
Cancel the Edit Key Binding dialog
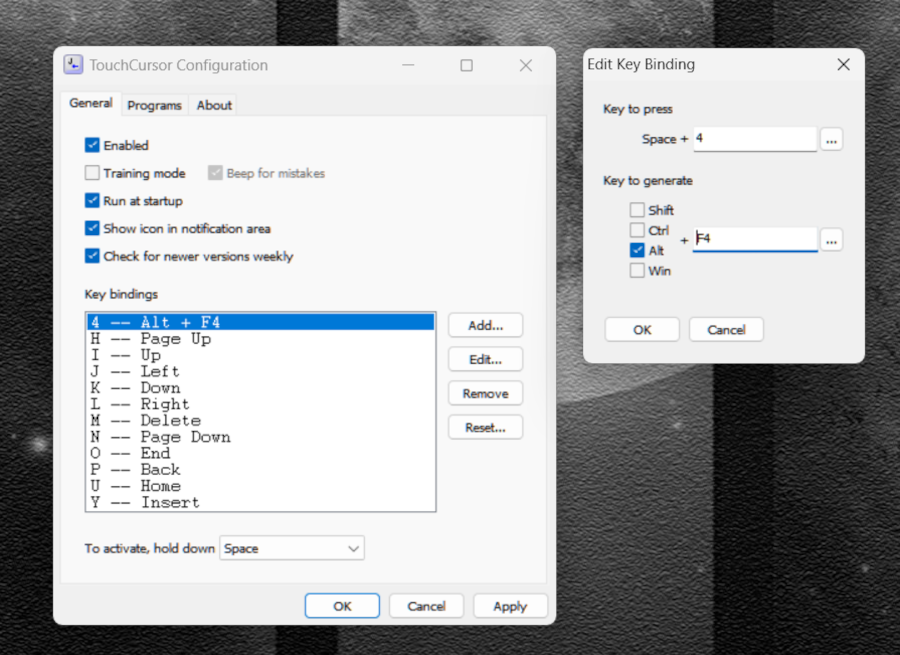click(726, 330)
